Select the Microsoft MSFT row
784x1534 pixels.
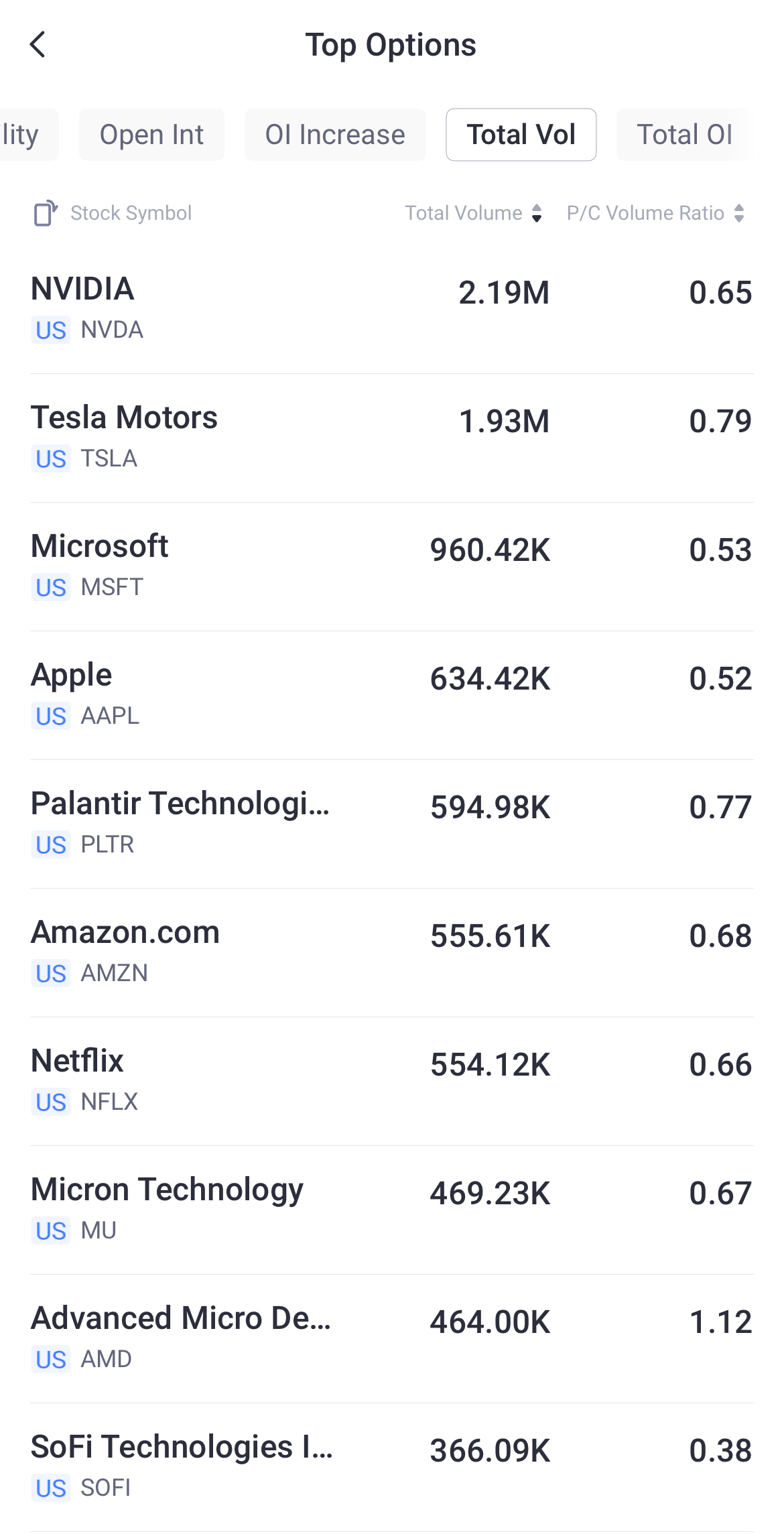point(392,566)
